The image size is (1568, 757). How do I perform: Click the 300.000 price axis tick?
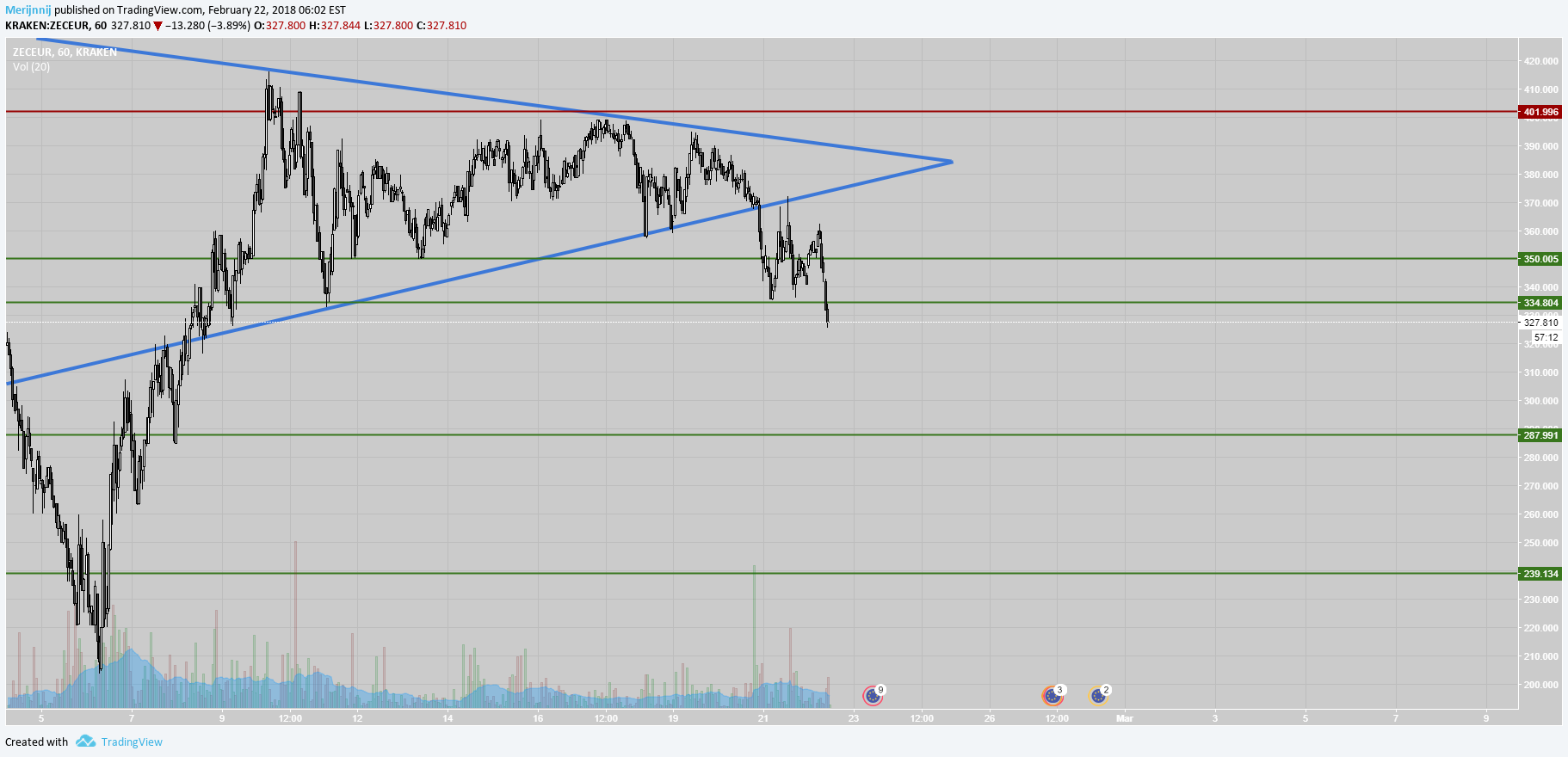tap(1540, 401)
